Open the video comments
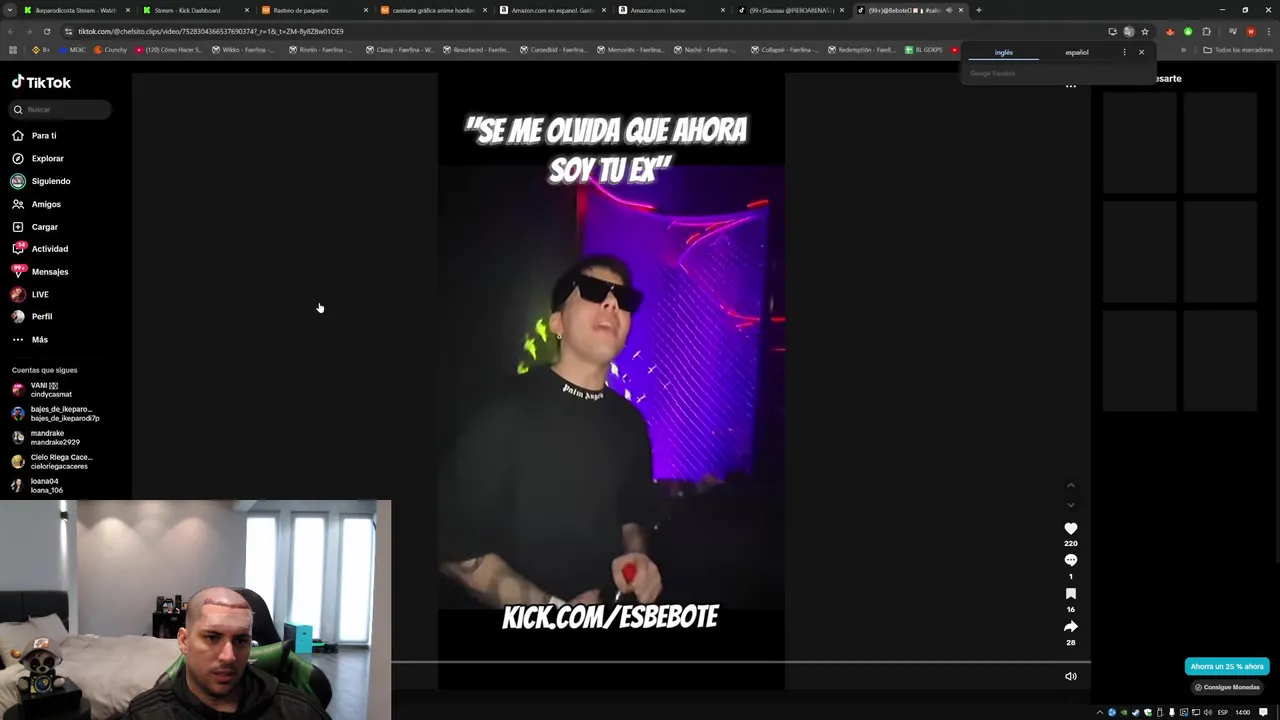This screenshot has height=720, width=1280. [1071, 560]
